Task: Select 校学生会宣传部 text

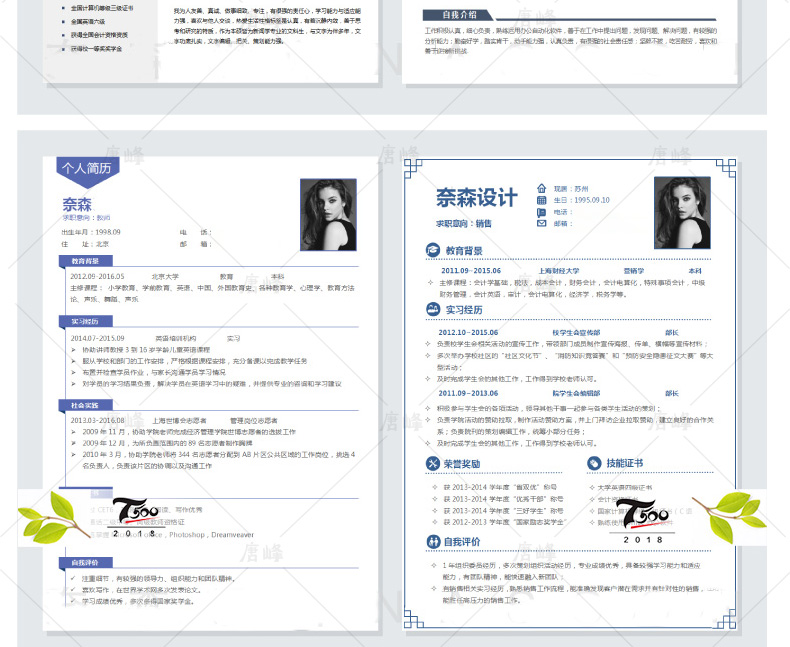Action: (576, 333)
